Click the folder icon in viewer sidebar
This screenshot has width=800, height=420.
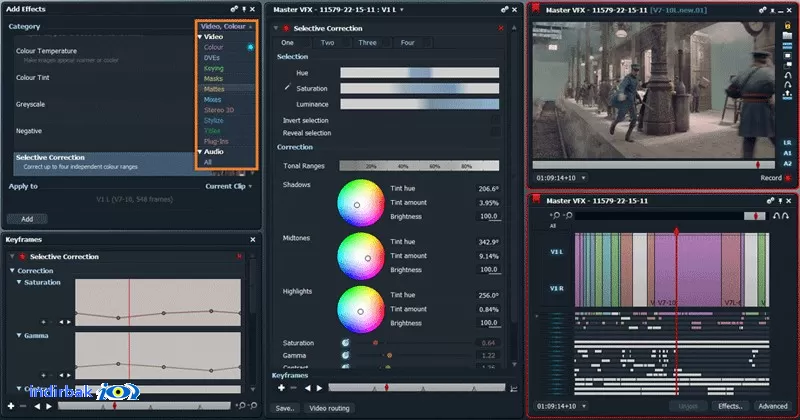pos(788,36)
